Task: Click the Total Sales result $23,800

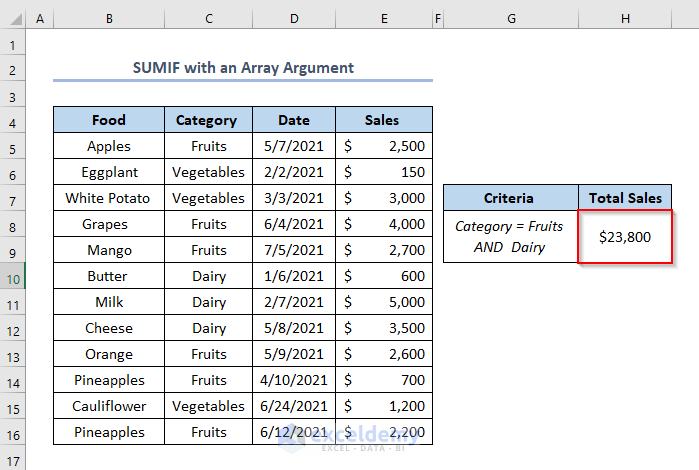Action: click(x=625, y=237)
